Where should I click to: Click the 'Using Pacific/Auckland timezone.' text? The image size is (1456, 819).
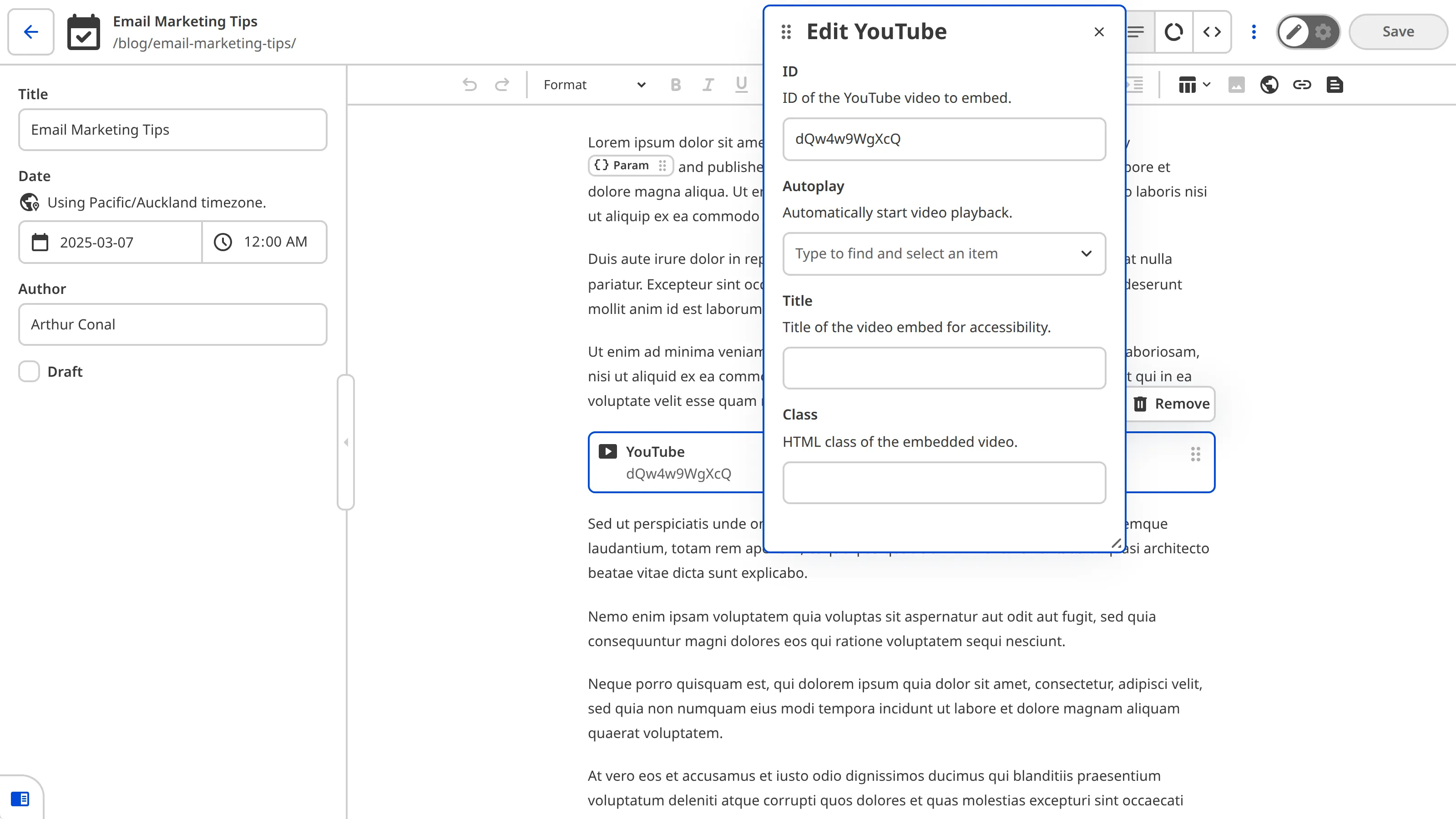pos(157,202)
